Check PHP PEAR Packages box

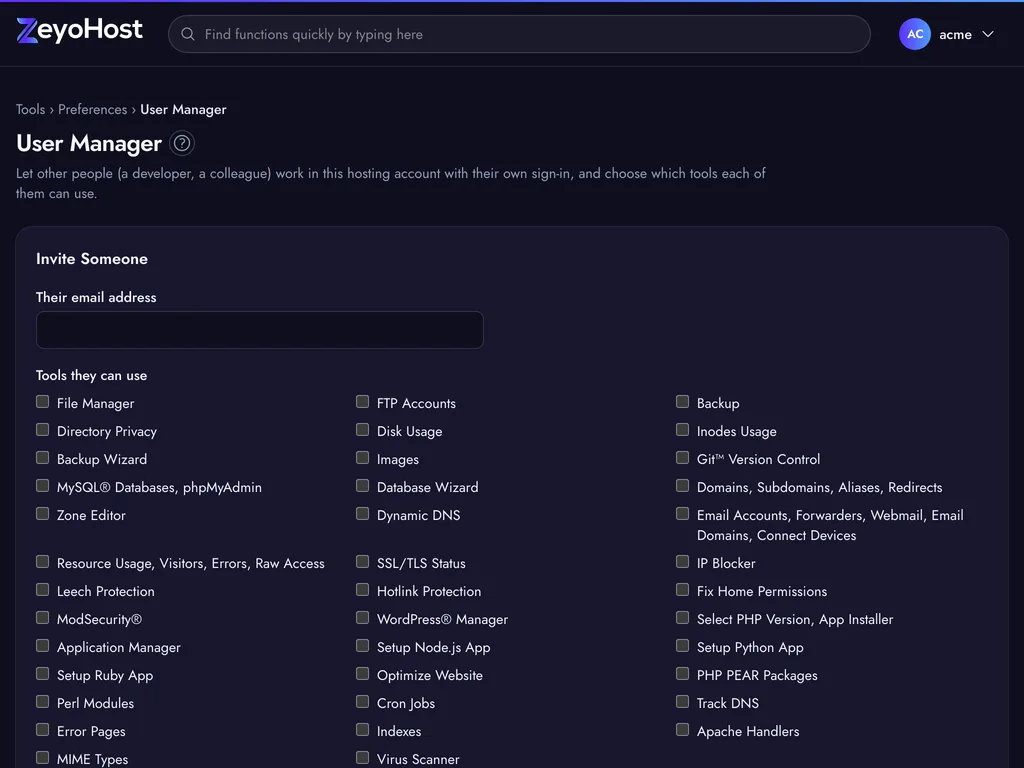coord(682,674)
